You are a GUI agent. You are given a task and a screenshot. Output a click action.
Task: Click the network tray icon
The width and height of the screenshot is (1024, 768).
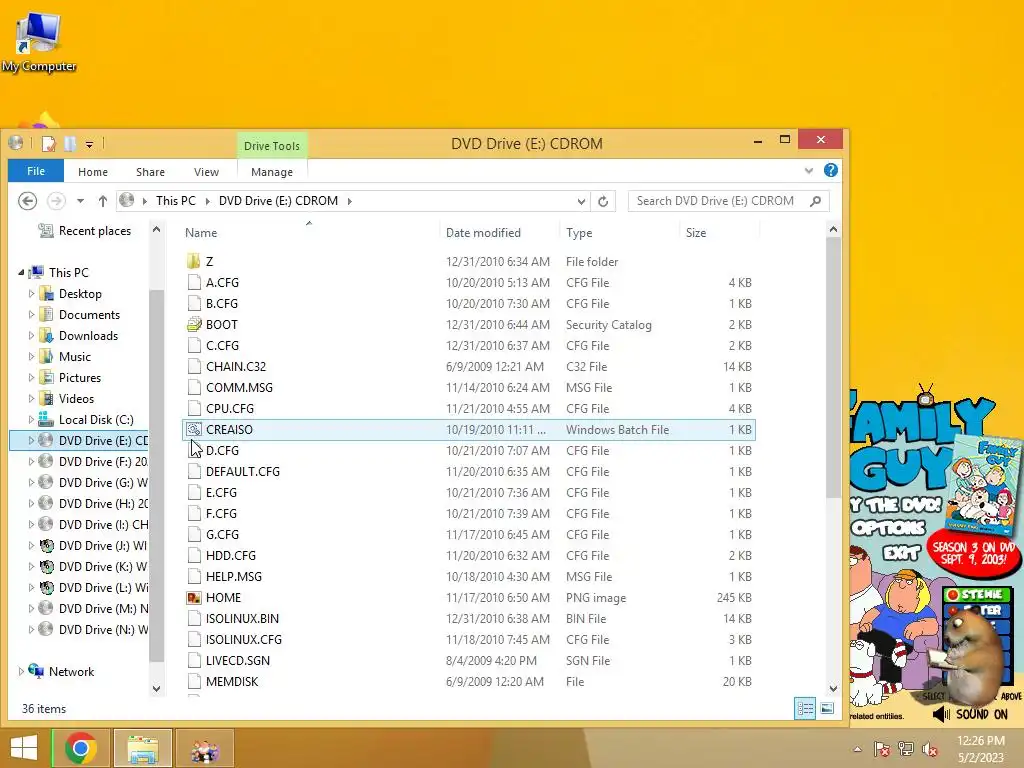click(905, 749)
